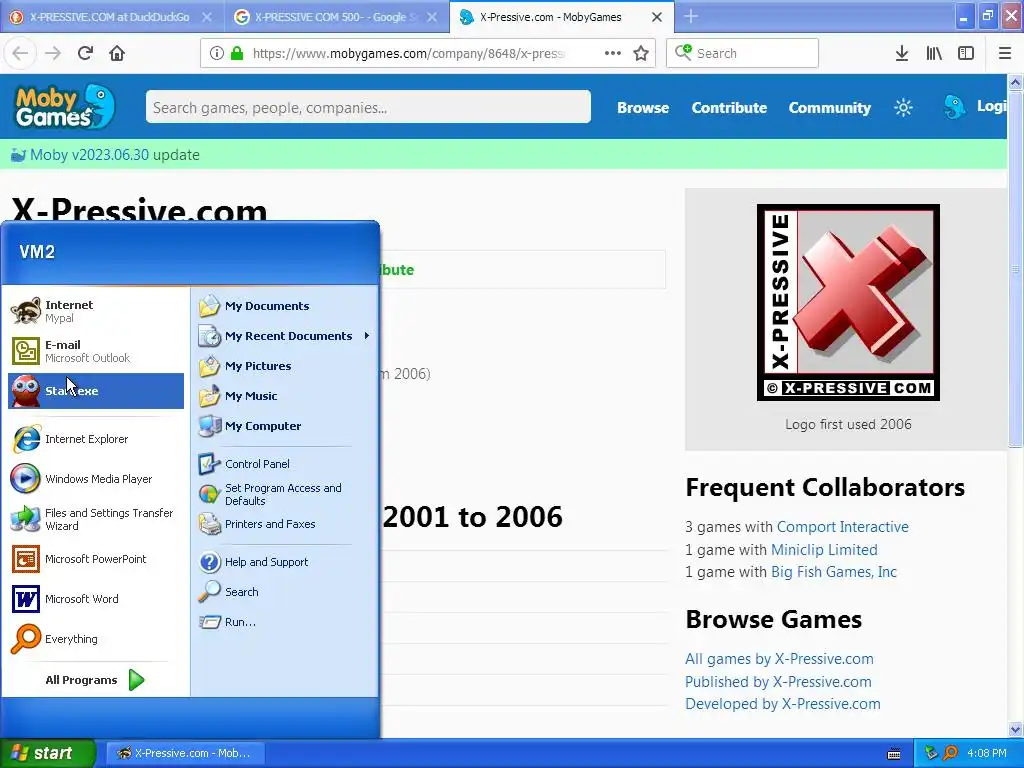This screenshot has width=1024, height=768.
Task: Open All games by X-Pressive.com
Action: 779,659
